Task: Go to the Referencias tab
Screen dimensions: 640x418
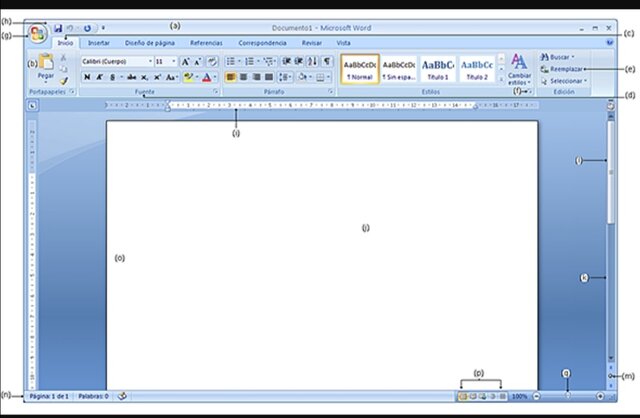Action: point(206,43)
